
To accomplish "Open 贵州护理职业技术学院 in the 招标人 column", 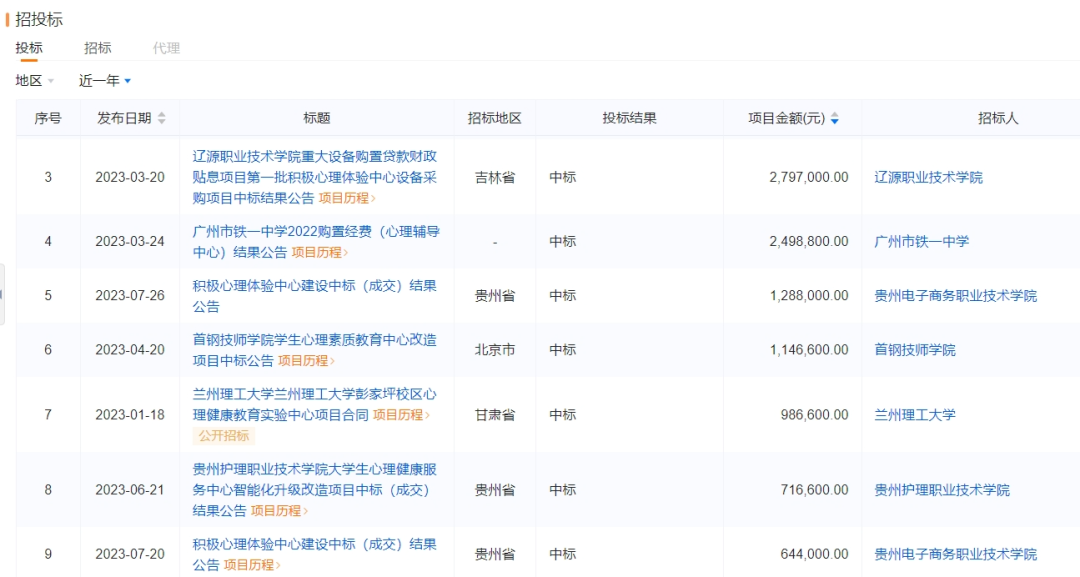I will (x=942, y=490).
